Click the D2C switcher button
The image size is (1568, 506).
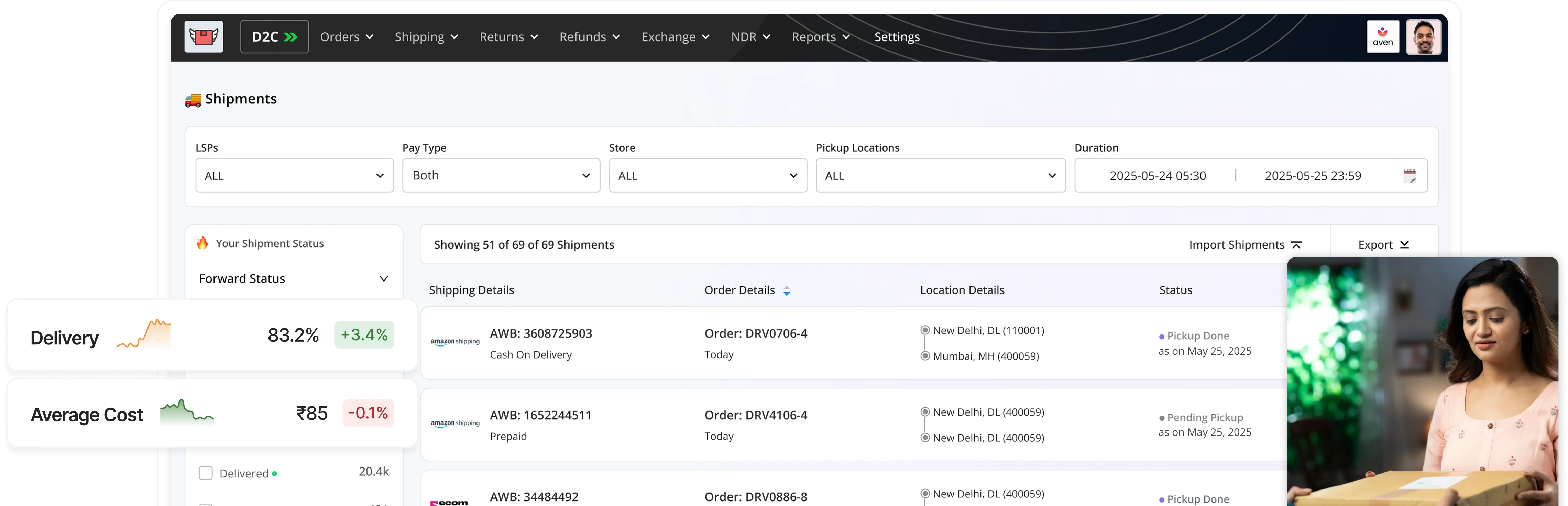tap(274, 37)
